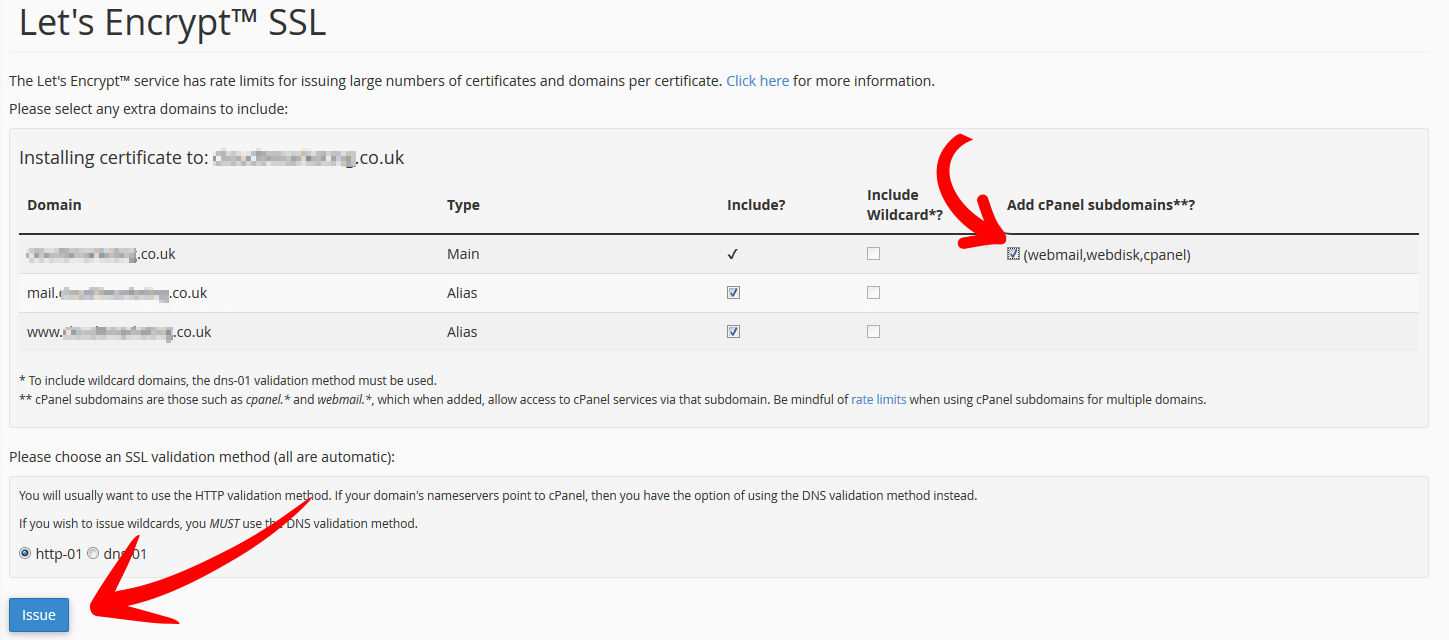Click the Type column header

[462, 204]
